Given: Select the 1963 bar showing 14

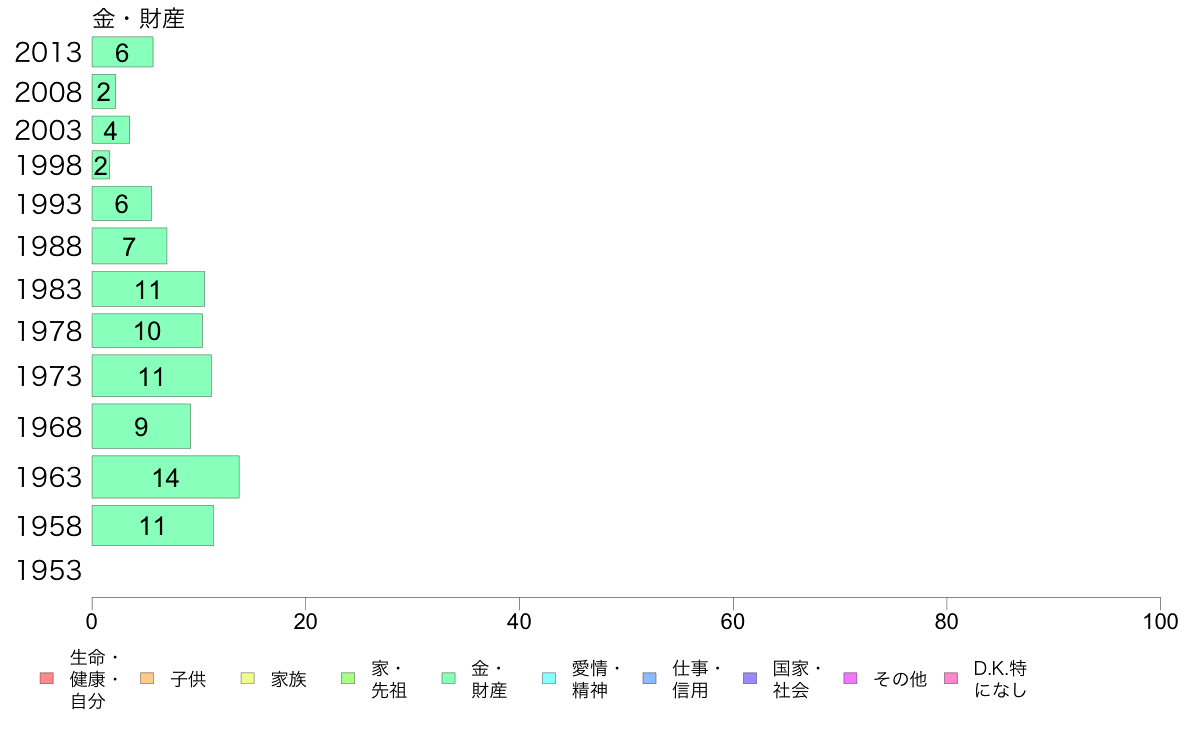Looking at the screenshot, I should 166,477.
